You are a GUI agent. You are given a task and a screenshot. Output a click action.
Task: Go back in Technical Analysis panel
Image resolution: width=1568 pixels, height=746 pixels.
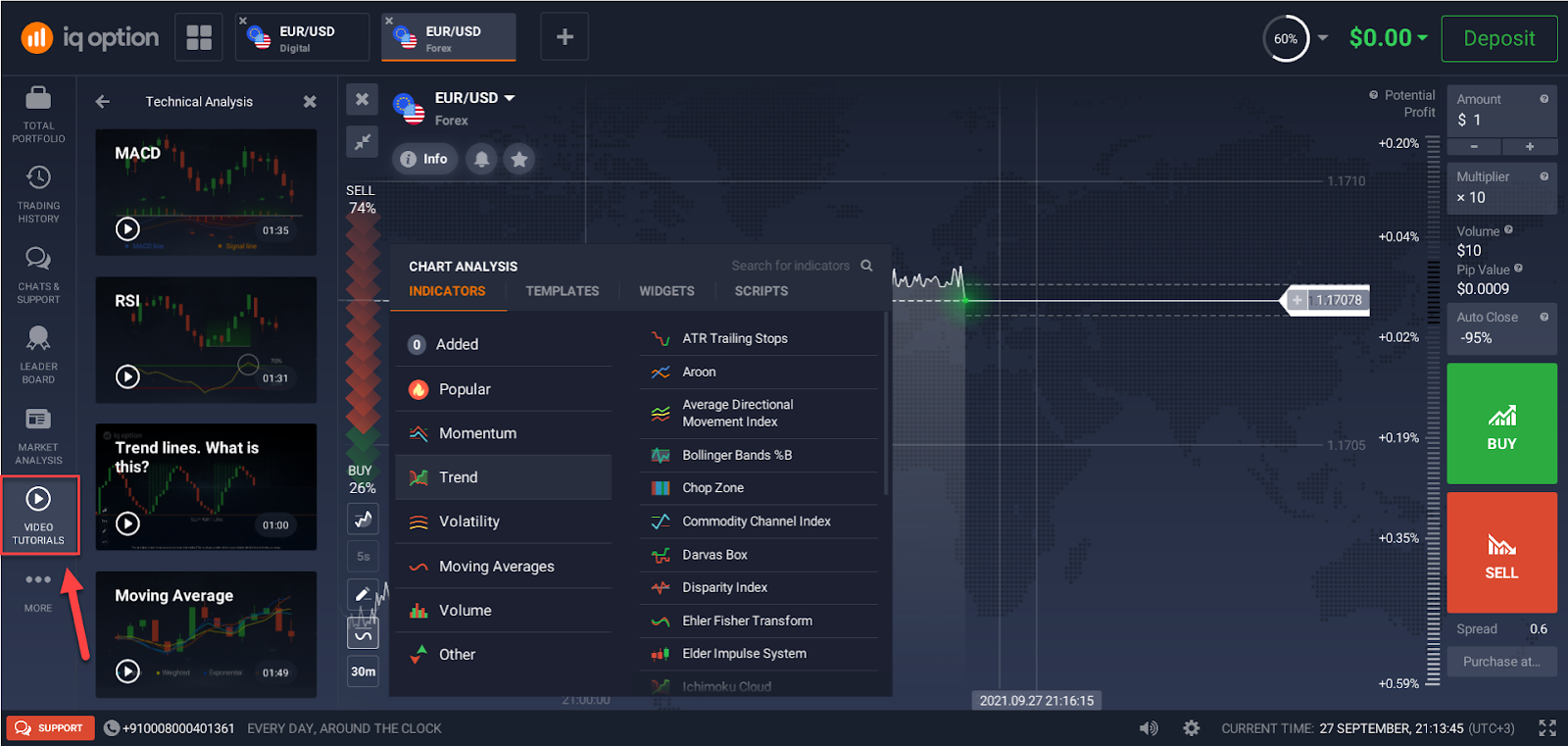pyautogui.click(x=103, y=101)
